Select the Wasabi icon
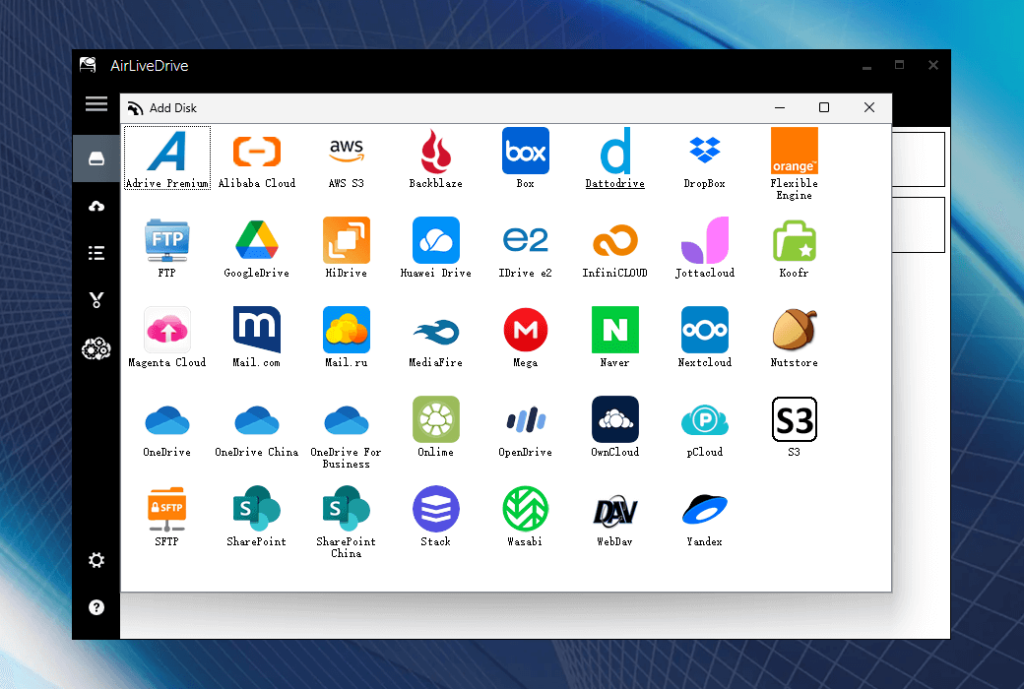1024x689 pixels. tap(525, 516)
